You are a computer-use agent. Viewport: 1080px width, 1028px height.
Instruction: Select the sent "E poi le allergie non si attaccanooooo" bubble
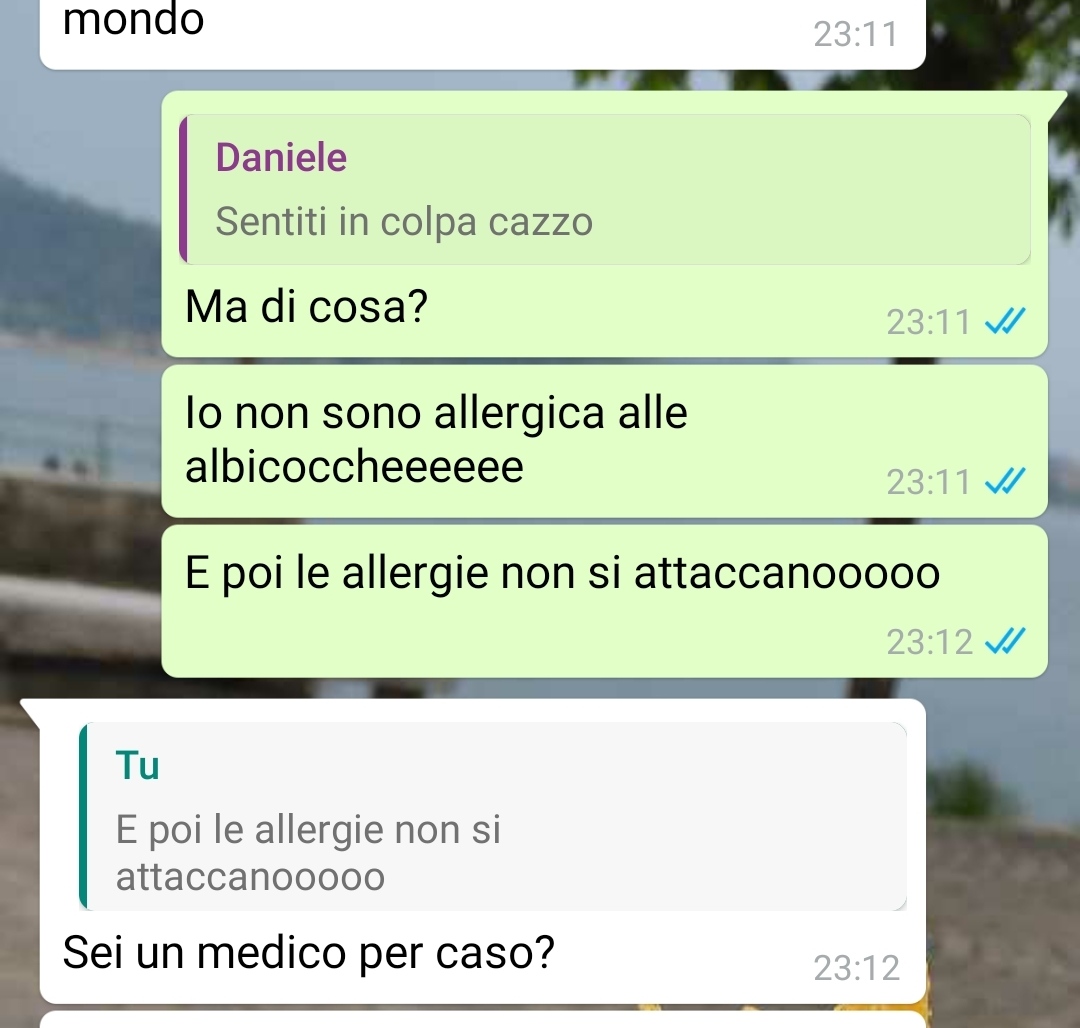(x=605, y=601)
